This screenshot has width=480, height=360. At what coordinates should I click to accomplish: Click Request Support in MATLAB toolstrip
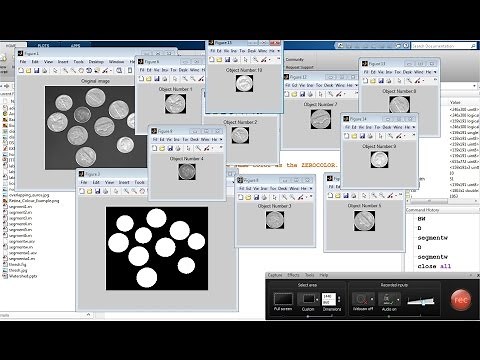(x=300, y=67)
